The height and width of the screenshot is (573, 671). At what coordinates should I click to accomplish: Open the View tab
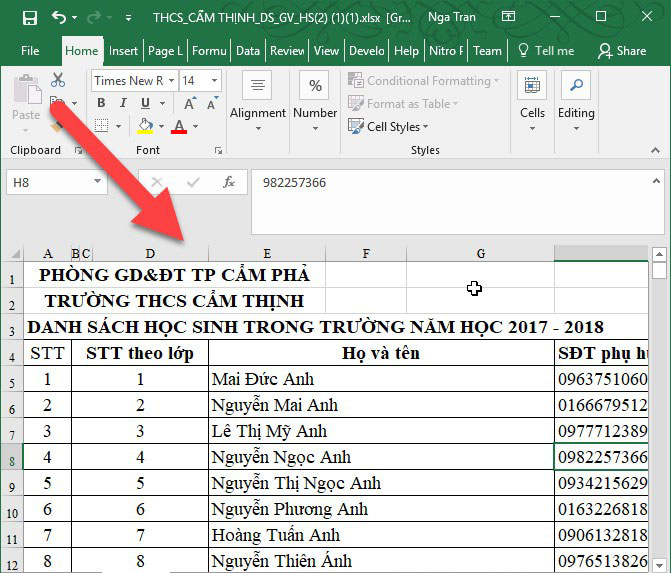(x=326, y=51)
